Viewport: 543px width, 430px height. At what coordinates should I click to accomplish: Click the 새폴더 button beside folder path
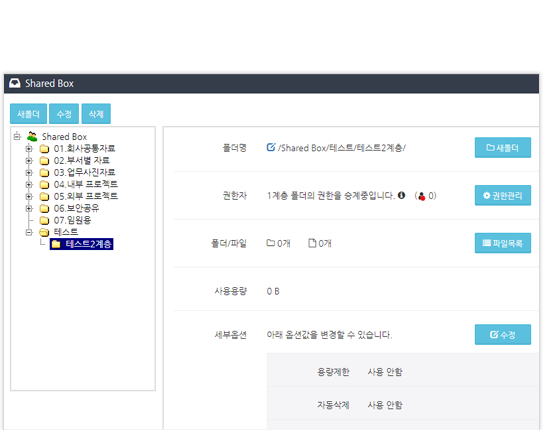click(502, 148)
